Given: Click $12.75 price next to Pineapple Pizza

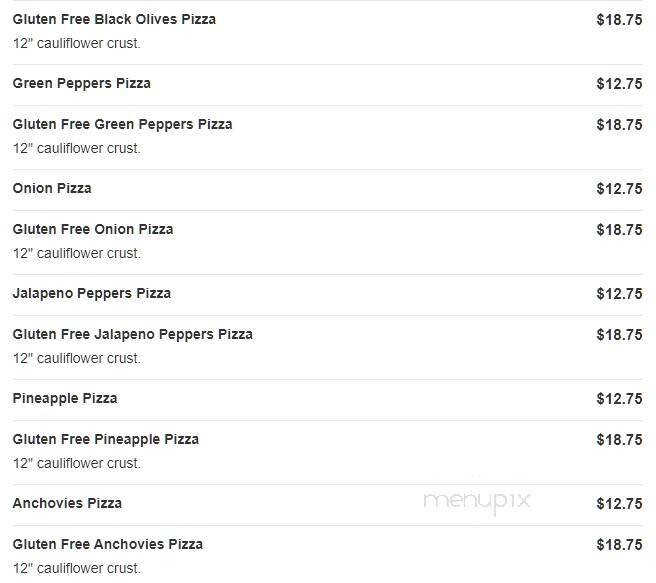Looking at the screenshot, I should coord(619,399).
